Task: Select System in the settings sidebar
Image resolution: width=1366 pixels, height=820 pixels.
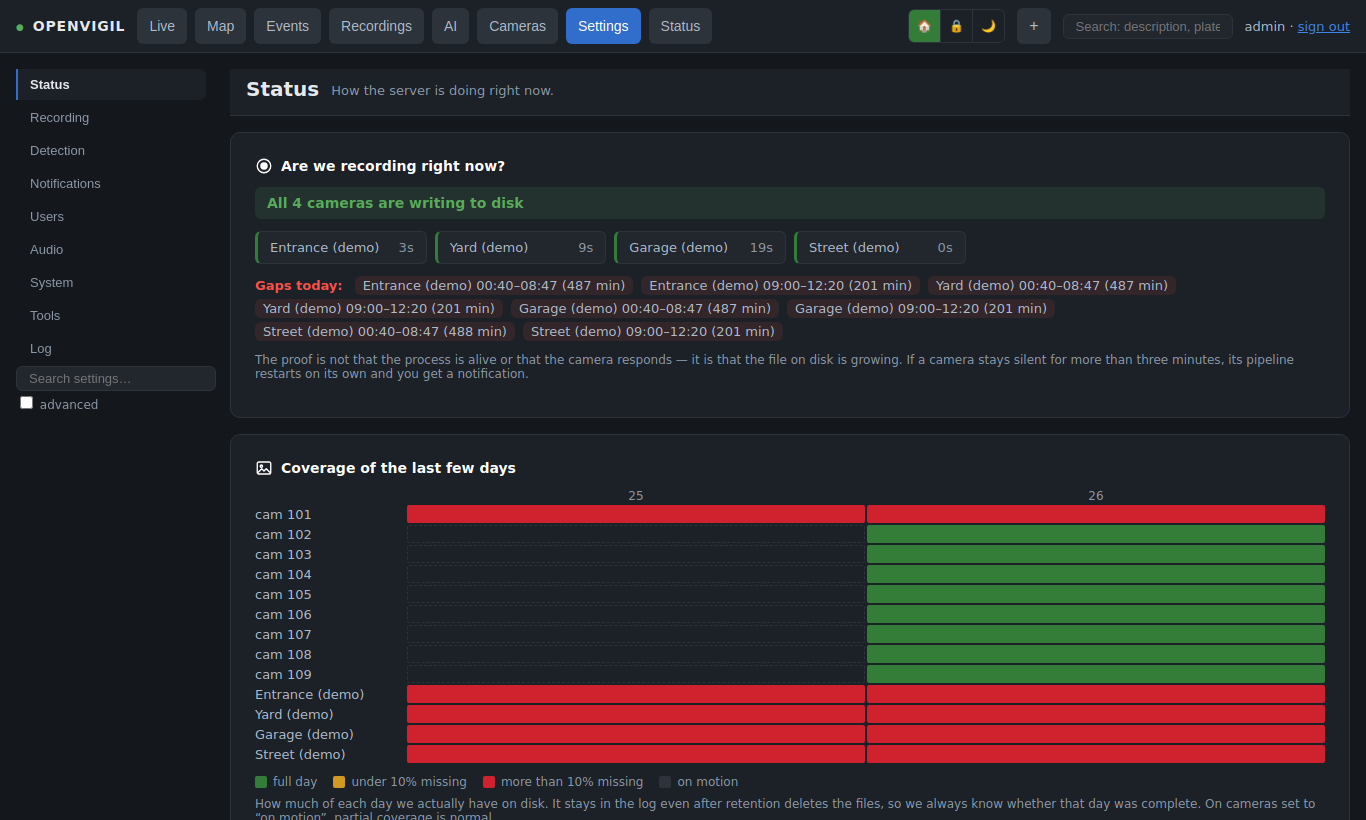Action: pos(111,283)
